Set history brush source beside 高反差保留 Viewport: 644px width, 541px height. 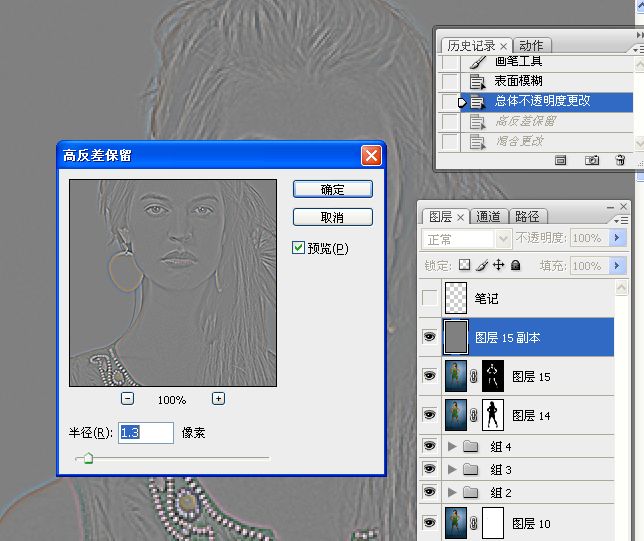coord(451,121)
